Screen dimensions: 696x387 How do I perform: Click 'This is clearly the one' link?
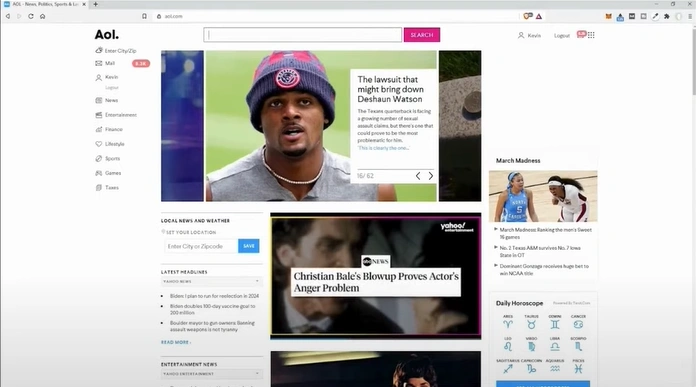point(384,148)
